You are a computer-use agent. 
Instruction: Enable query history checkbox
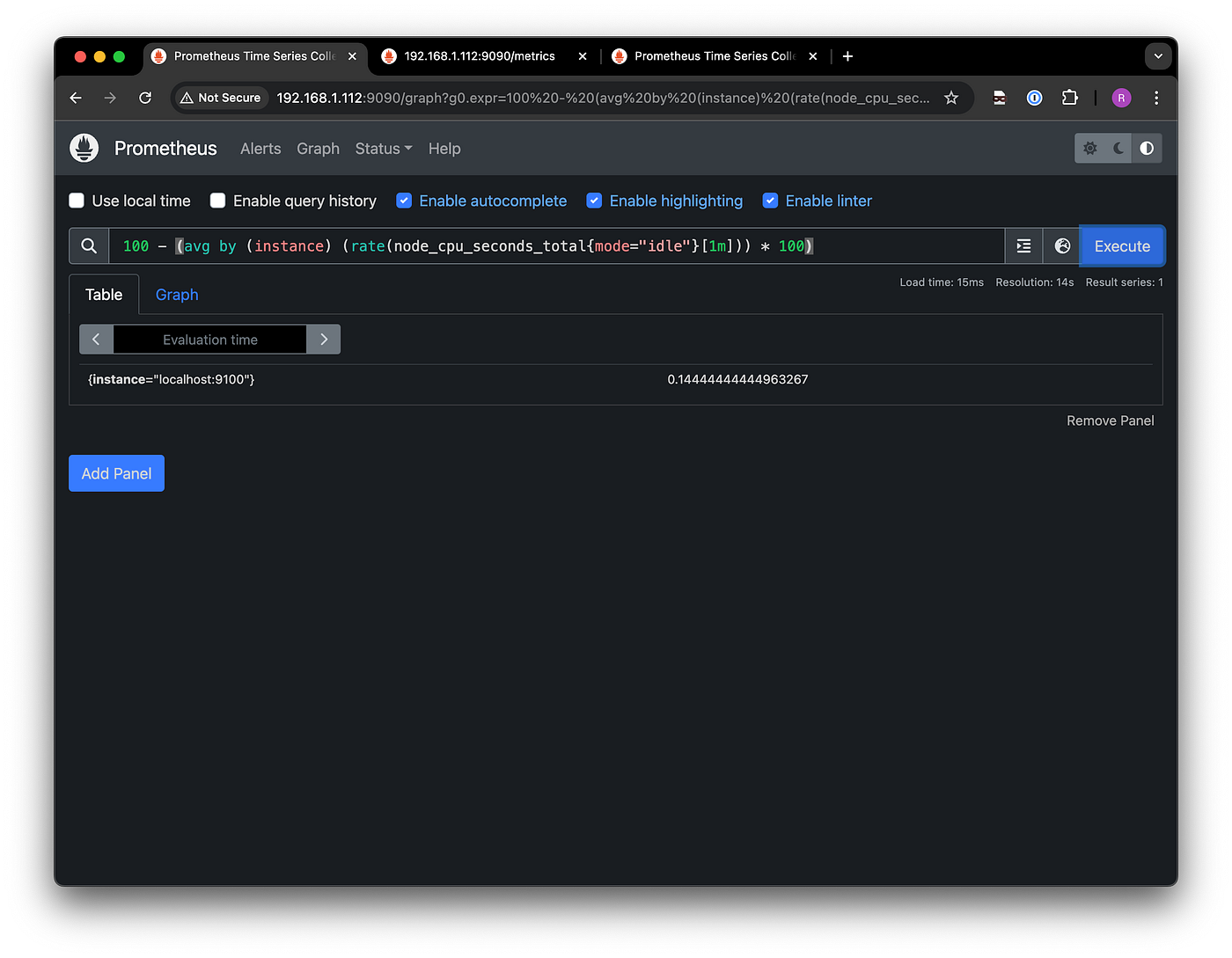pyautogui.click(x=217, y=201)
